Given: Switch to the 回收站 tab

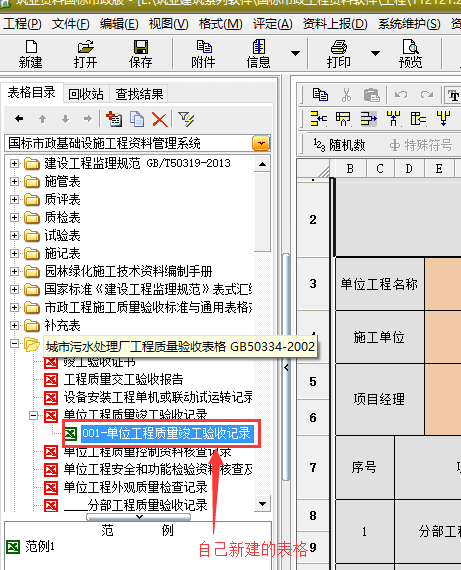Looking at the screenshot, I should [x=86, y=94].
